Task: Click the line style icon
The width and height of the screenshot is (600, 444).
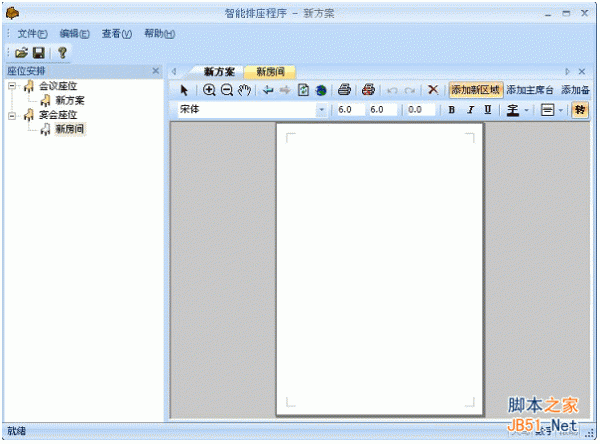Action: (547, 110)
